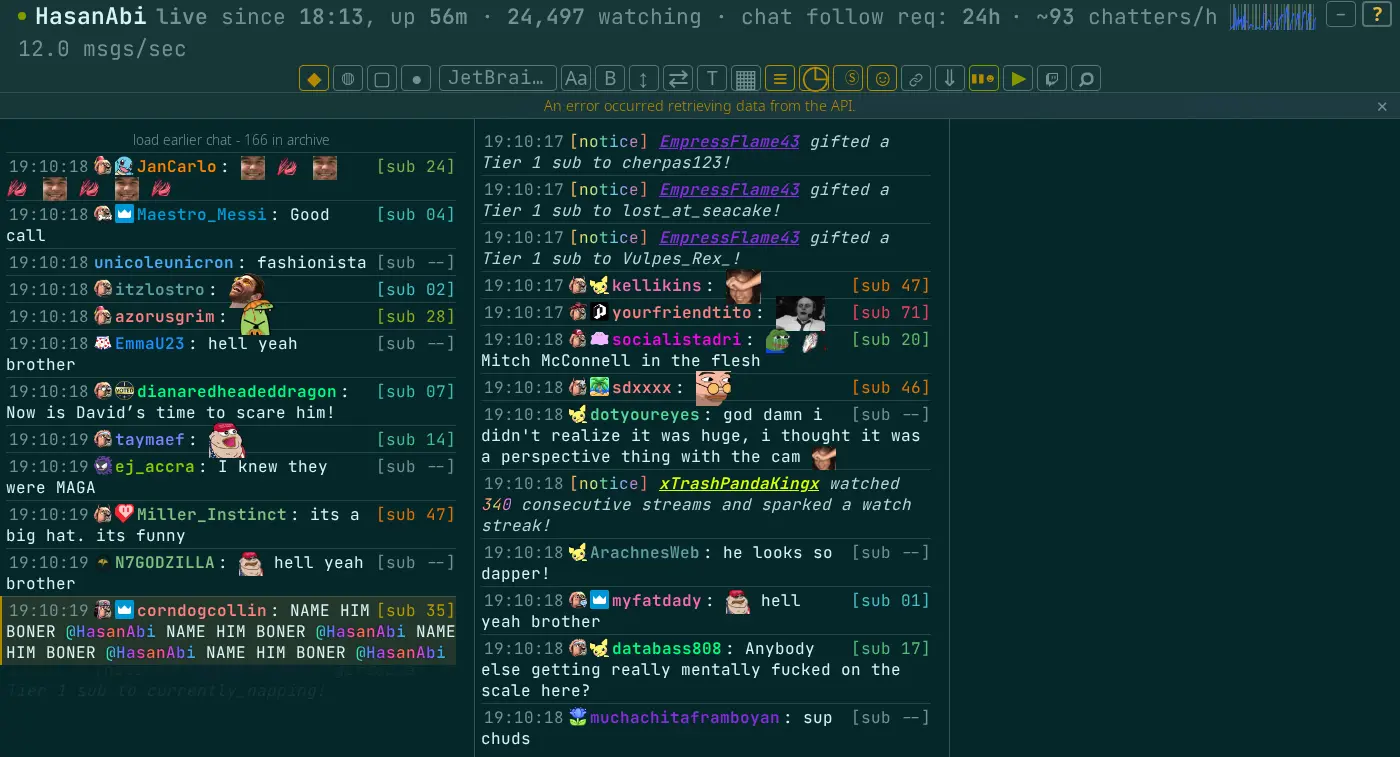This screenshot has height=757, width=1400.
Task: Dismiss the API error banner
Action: click(x=1382, y=106)
